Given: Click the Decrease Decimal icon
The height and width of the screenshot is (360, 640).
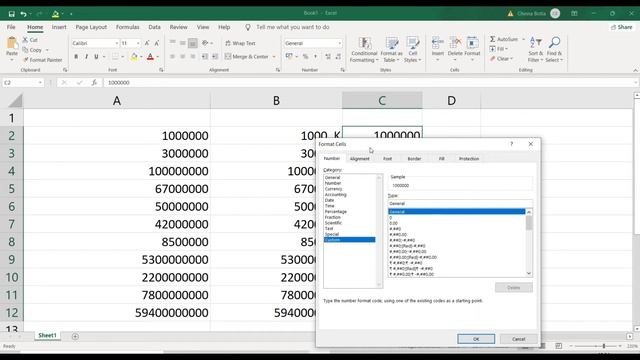Looking at the screenshot, I should pyautogui.click(x=338, y=57).
